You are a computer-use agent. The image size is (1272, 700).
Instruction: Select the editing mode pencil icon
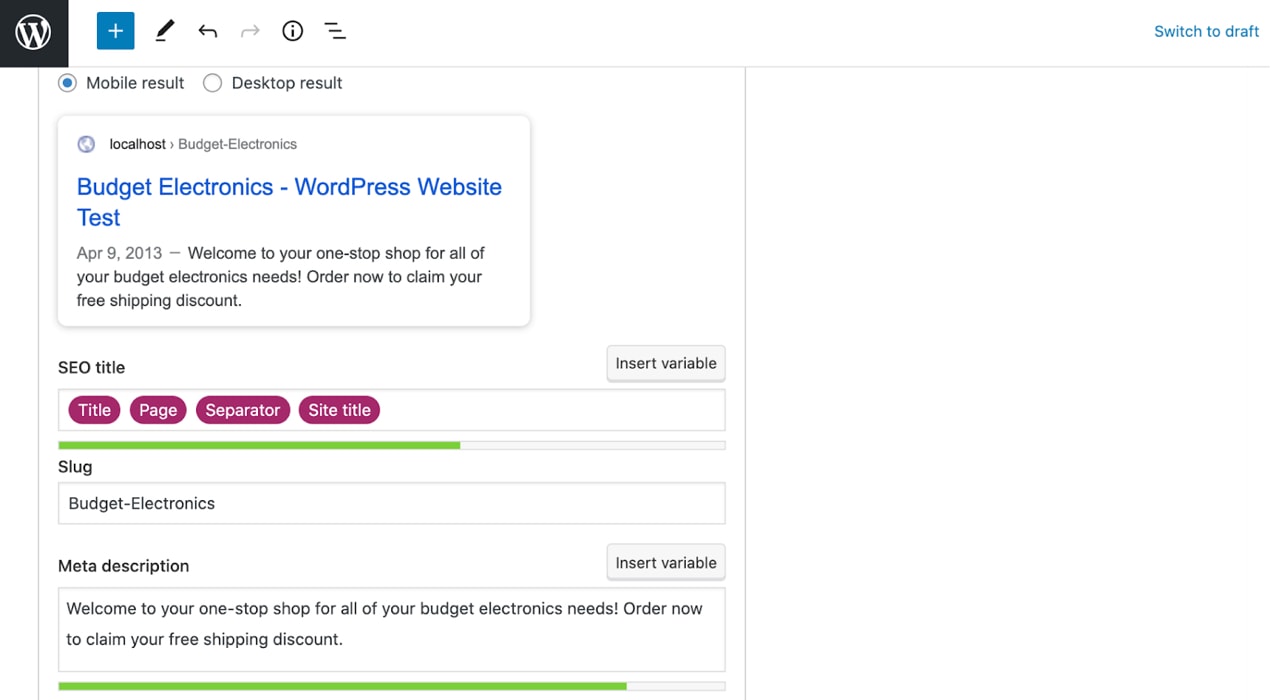tap(164, 31)
